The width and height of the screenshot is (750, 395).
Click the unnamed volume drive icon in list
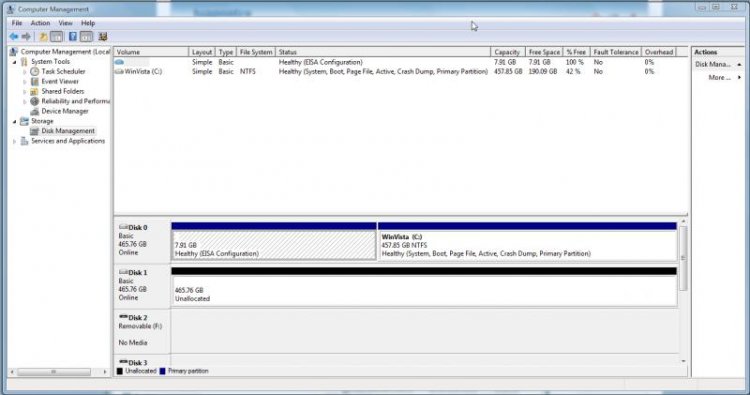pyautogui.click(x=120, y=62)
